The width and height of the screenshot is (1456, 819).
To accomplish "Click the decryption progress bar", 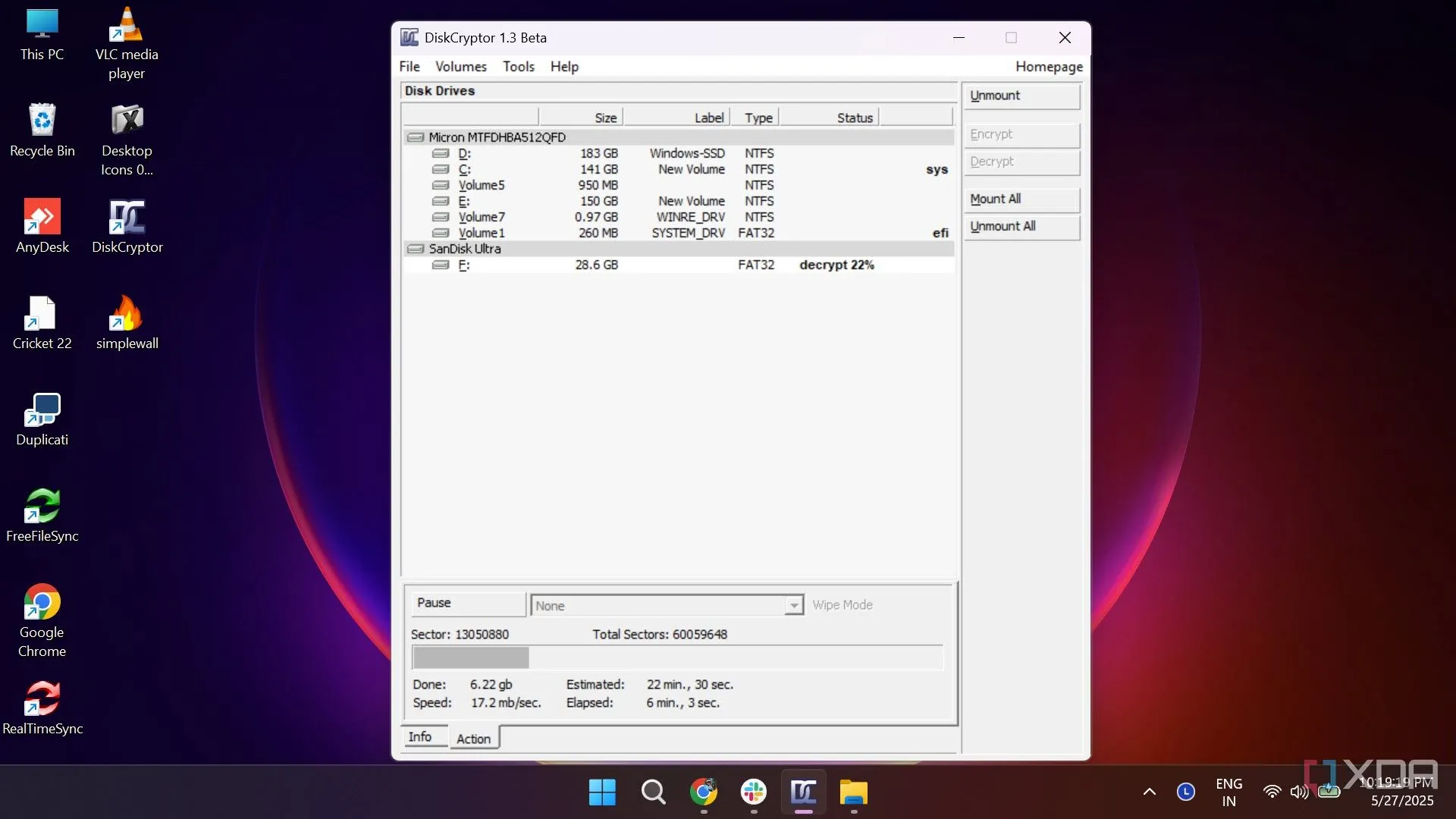I will click(677, 657).
